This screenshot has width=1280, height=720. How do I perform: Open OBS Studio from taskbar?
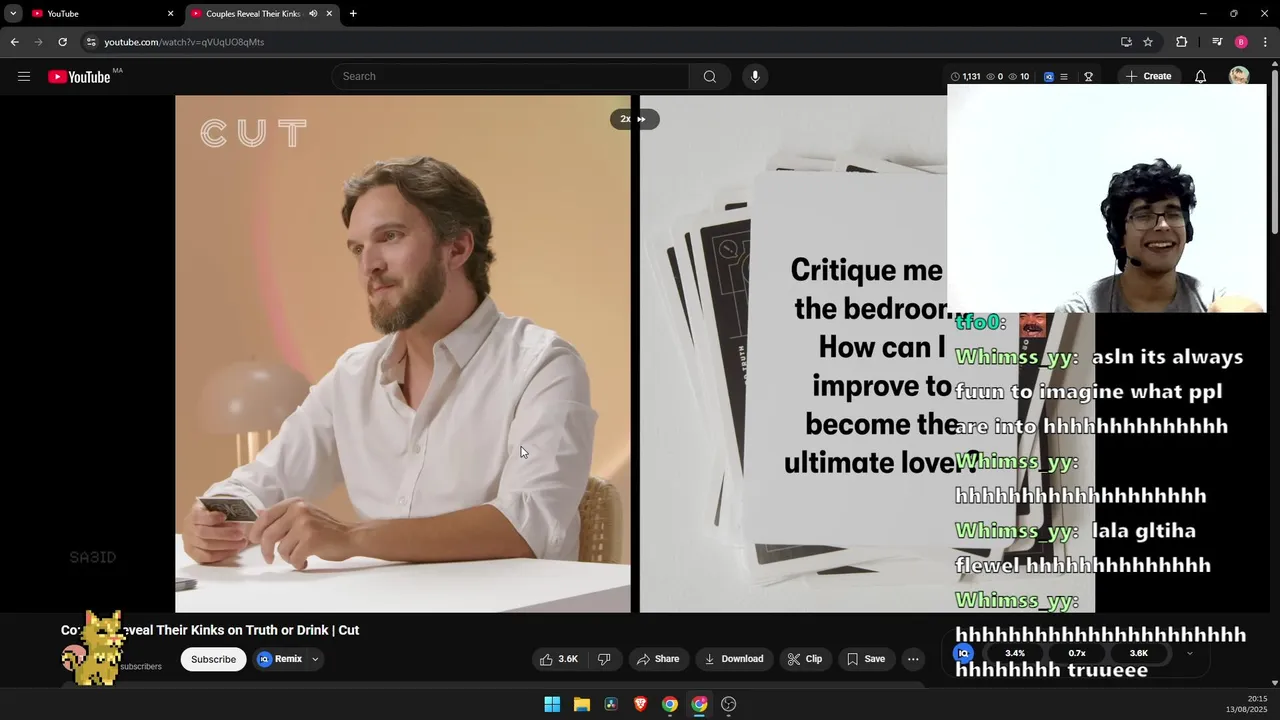coord(729,704)
